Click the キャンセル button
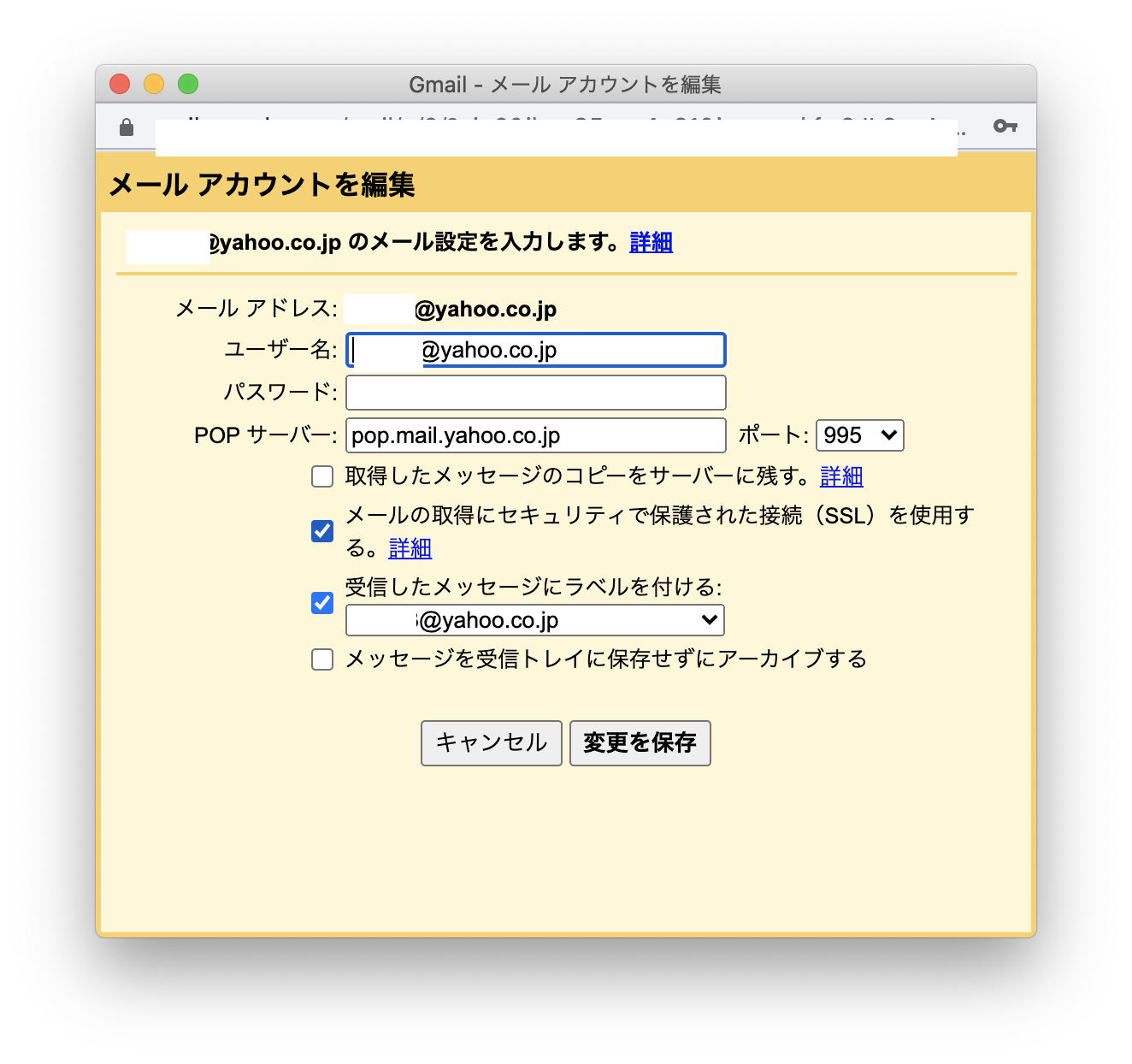This screenshot has height=1064, width=1132. click(x=492, y=742)
